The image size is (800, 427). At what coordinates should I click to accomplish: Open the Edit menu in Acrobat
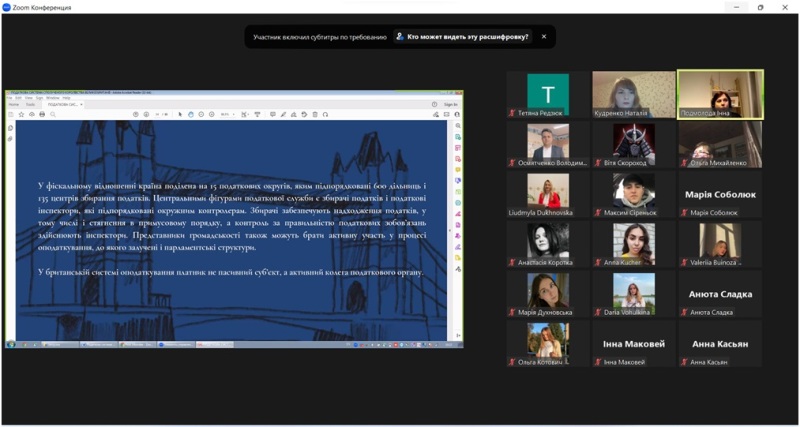(18, 98)
